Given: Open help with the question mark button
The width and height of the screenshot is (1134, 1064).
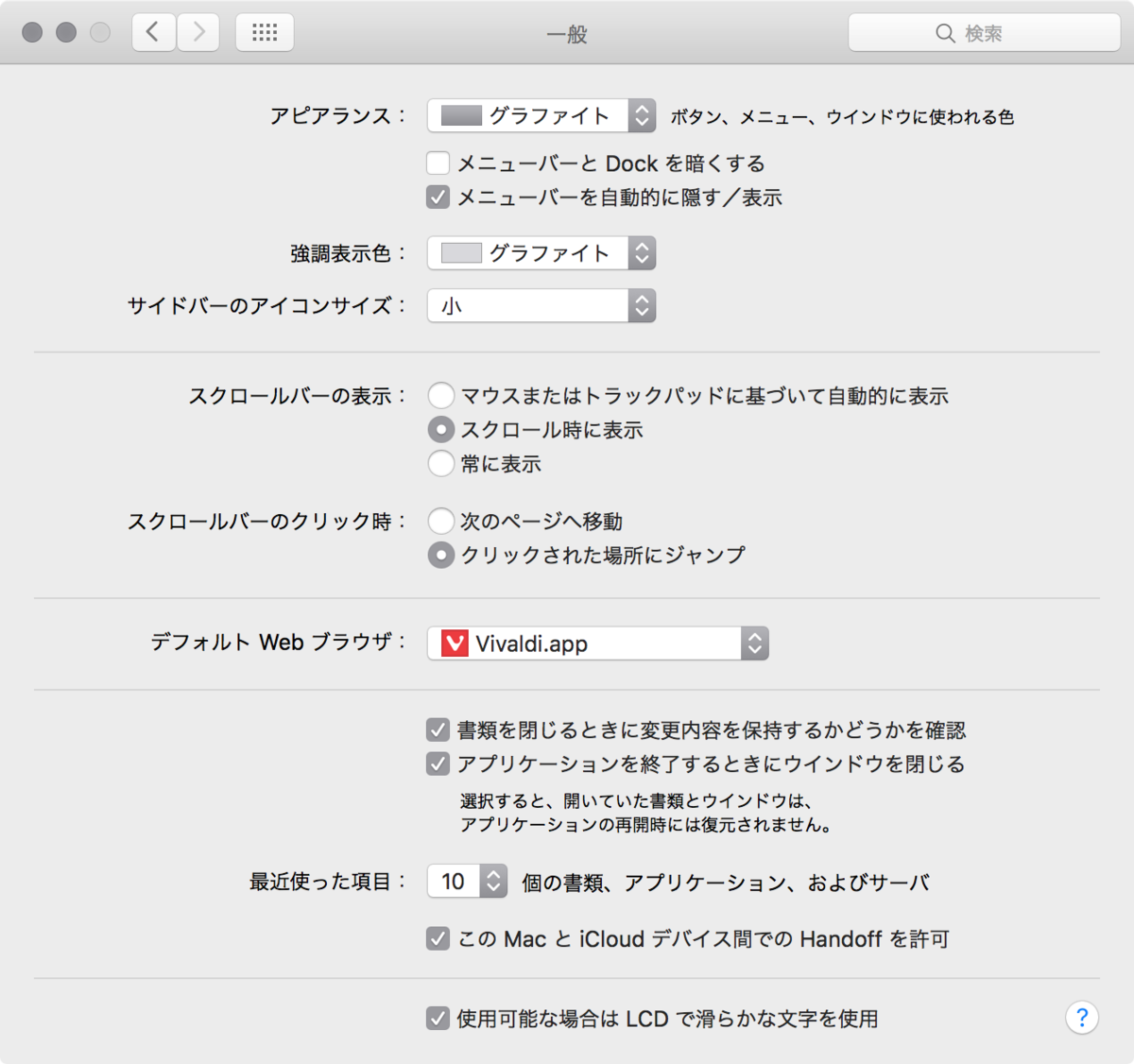Looking at the screenshot, I should pyautogui.click(x=1082, y=1018).
